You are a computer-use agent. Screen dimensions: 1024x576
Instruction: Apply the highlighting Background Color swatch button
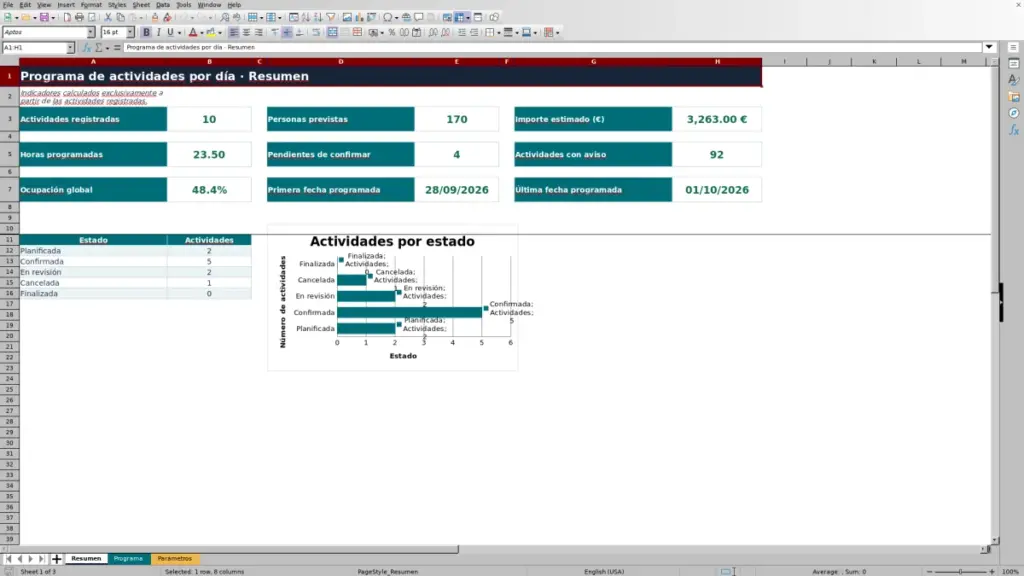pos(210,33)
